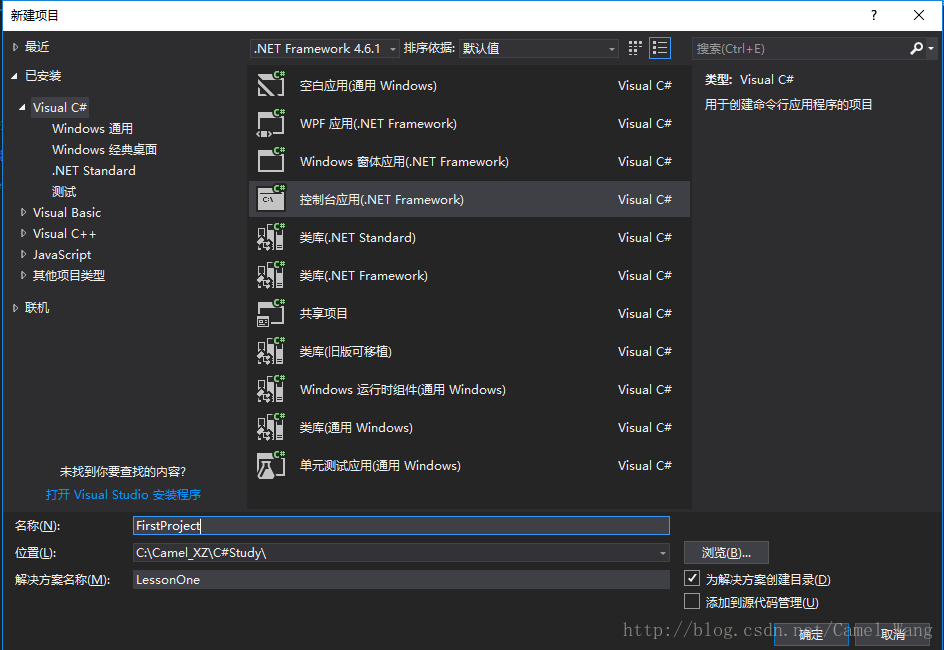Select .NET Standard category
944x650 pixels.
pos(93,170)
